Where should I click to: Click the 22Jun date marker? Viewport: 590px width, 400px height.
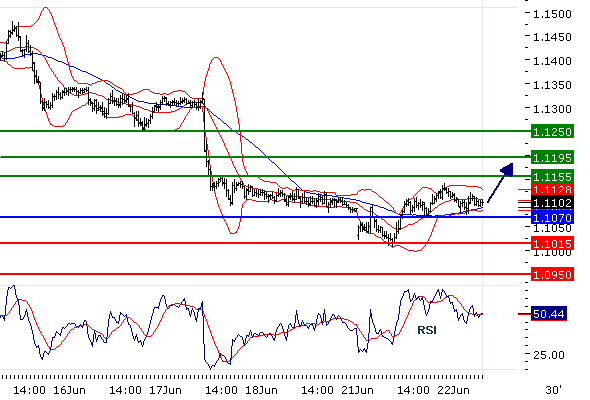click(453, 390)
